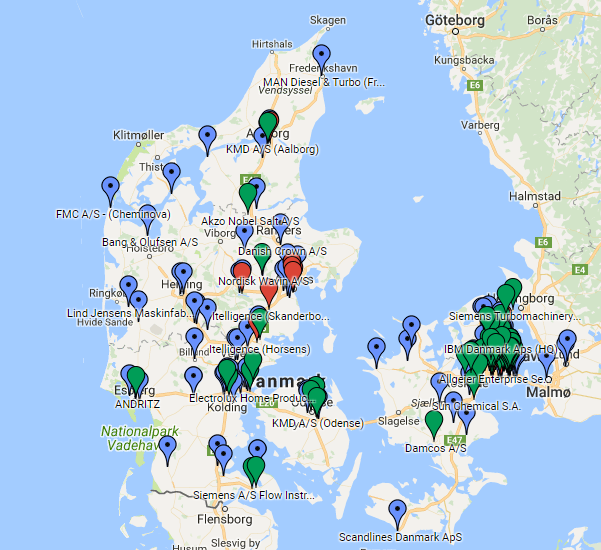Click the Hvide Sande label

click(x=105, y=322)
